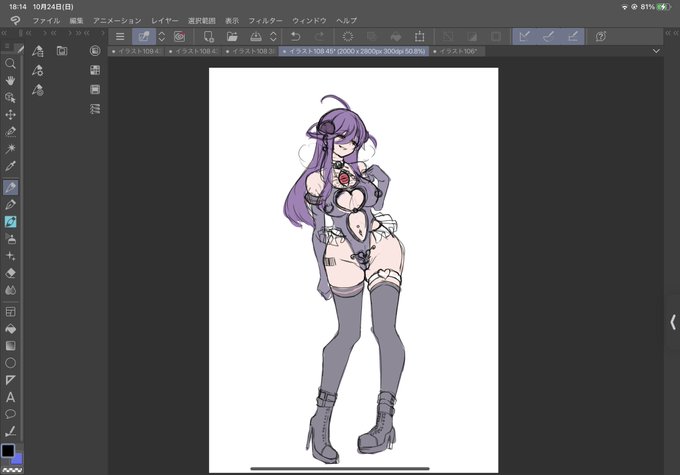The width and height of the screenshot is (680, 475).
Task: Open the レイヤー menu
Action: coord(164,20)
